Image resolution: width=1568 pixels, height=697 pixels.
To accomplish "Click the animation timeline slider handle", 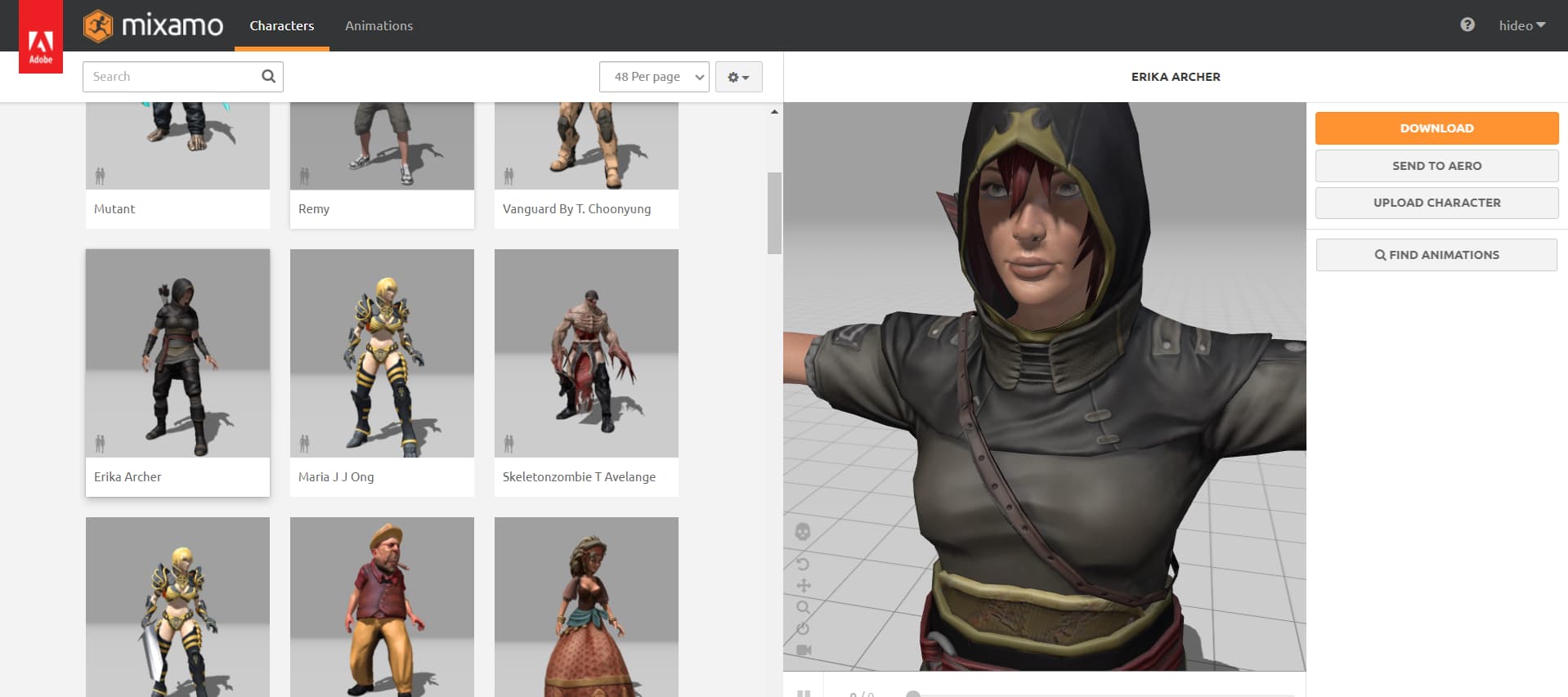I will [913, 694].
